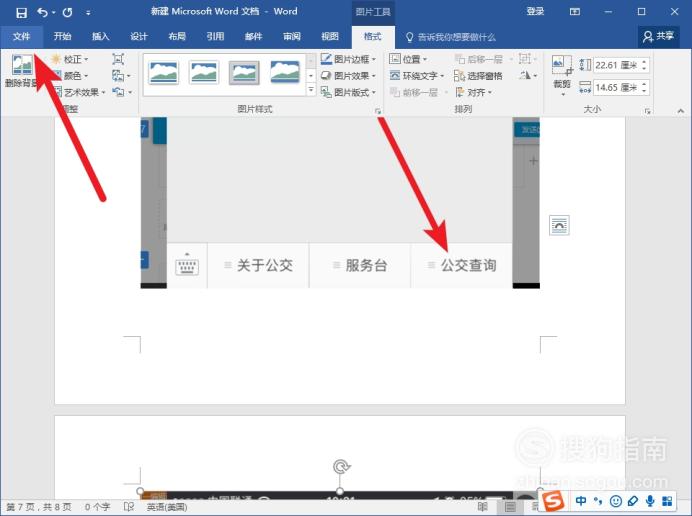Click the 裁剪 (Crop) icon
692x516 pixels.
(x=562, y=65)
